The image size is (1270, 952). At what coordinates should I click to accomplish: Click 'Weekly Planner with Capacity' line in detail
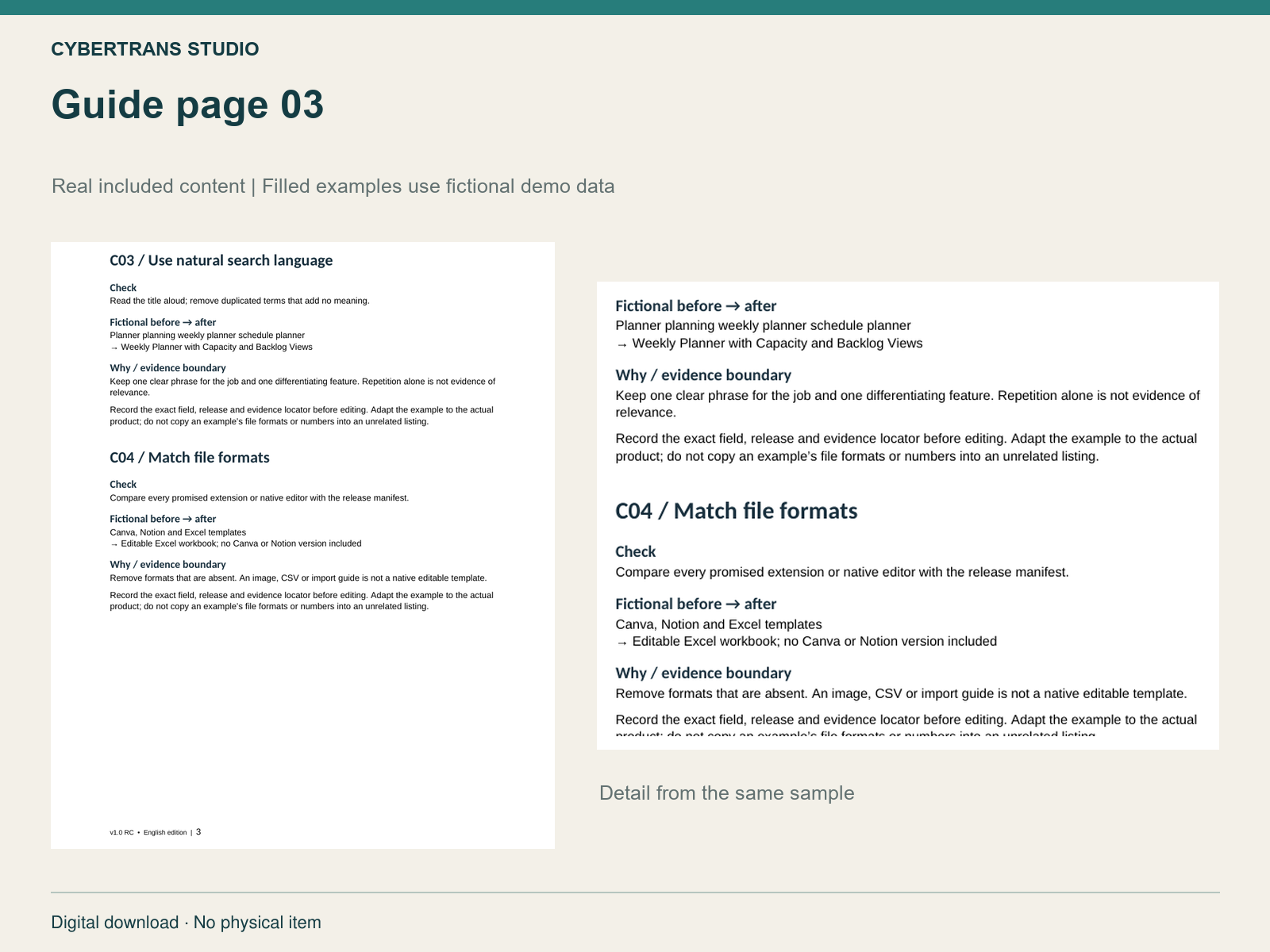click(769, 344)
